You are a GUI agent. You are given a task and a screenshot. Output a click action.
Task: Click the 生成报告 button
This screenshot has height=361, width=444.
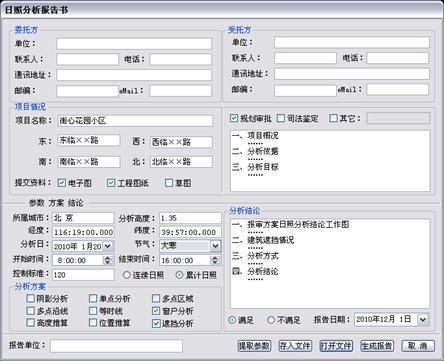[377, 346]
